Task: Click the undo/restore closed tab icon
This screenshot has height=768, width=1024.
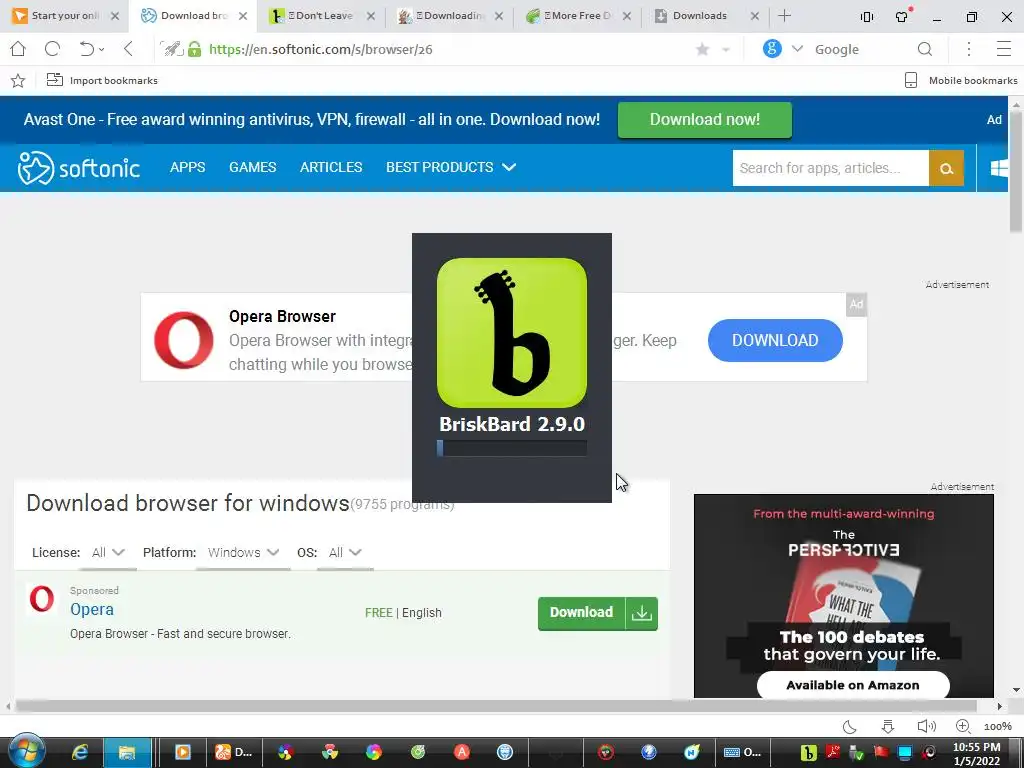Action: coord(86,49)
